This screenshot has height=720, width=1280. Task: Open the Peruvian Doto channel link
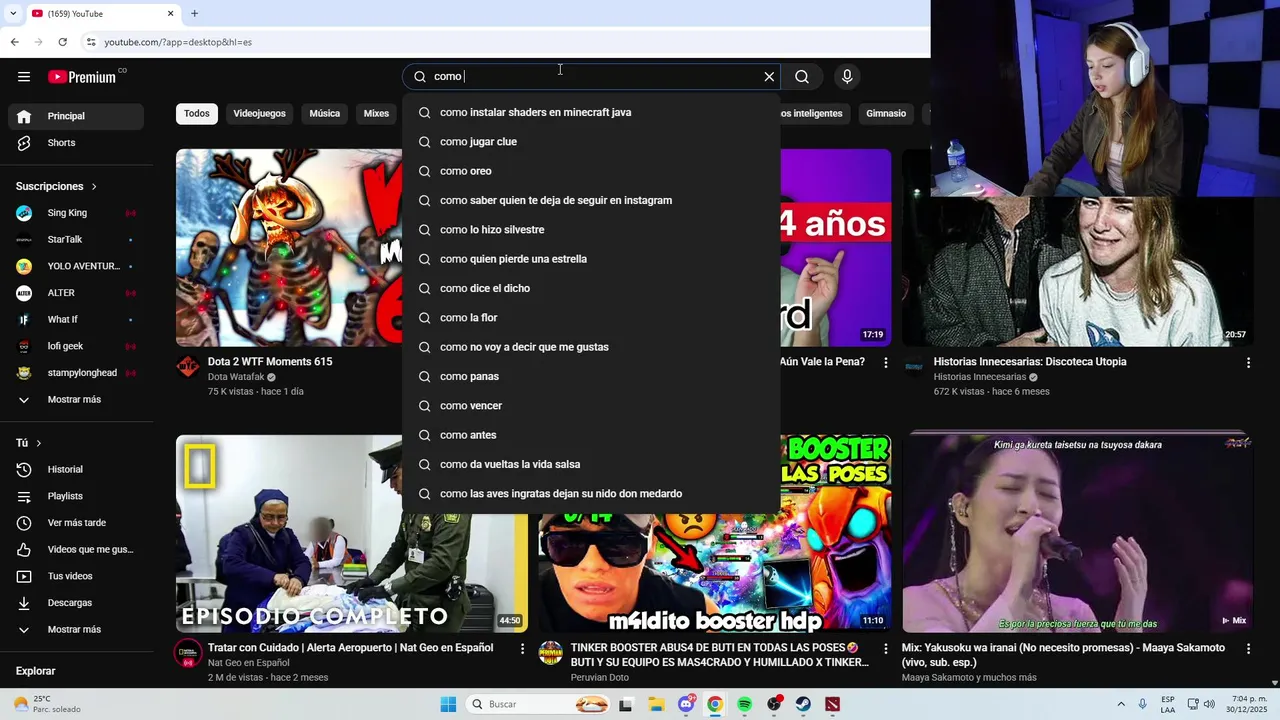pos(599,677)
